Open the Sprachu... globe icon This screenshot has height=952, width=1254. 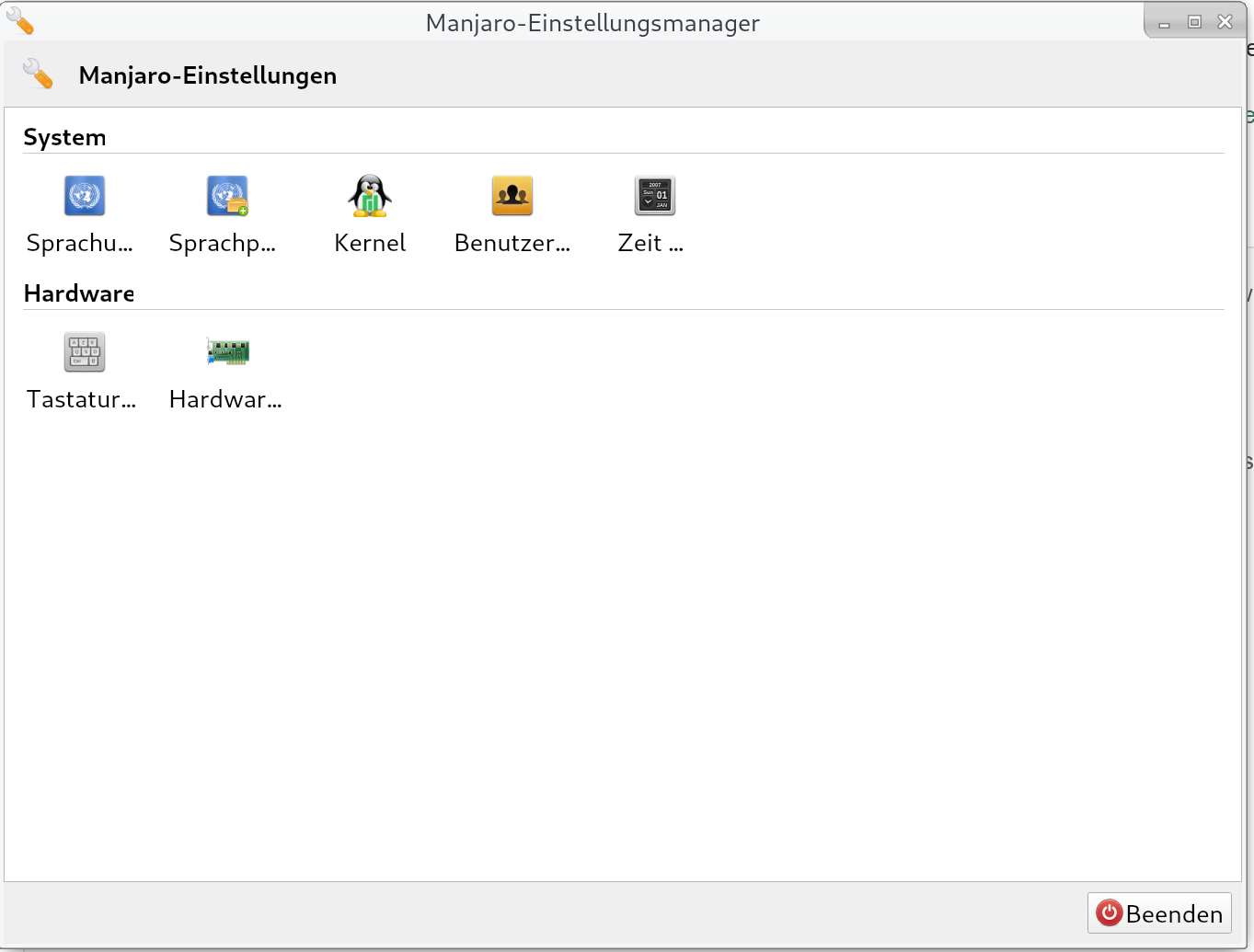click(x=85, y=196)
